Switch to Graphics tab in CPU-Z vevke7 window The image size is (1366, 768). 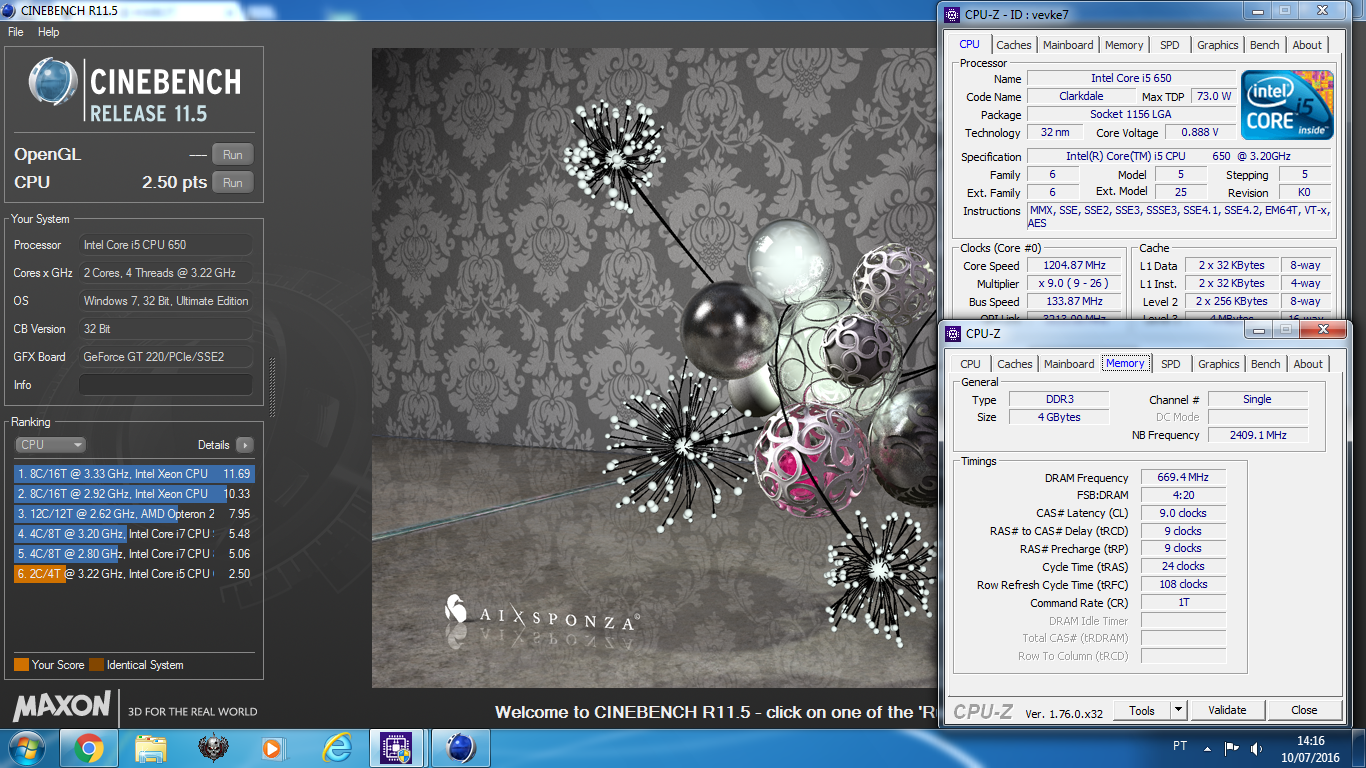1218,45
